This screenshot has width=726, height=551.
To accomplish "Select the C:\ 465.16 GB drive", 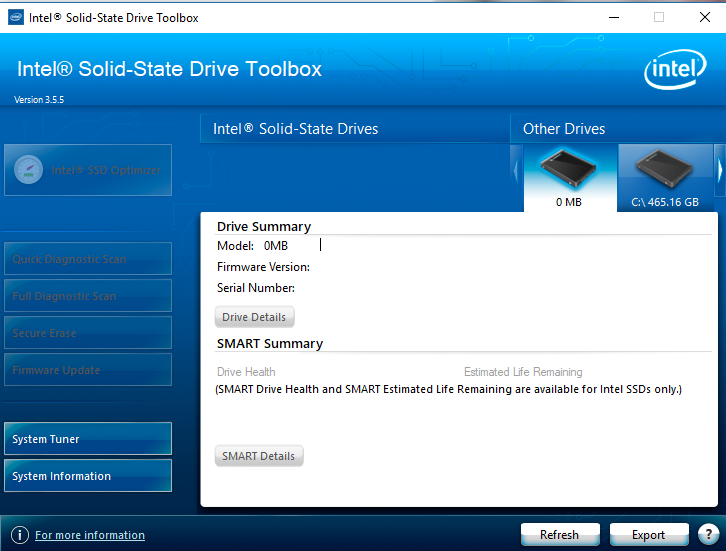I will tap(665, 178).
